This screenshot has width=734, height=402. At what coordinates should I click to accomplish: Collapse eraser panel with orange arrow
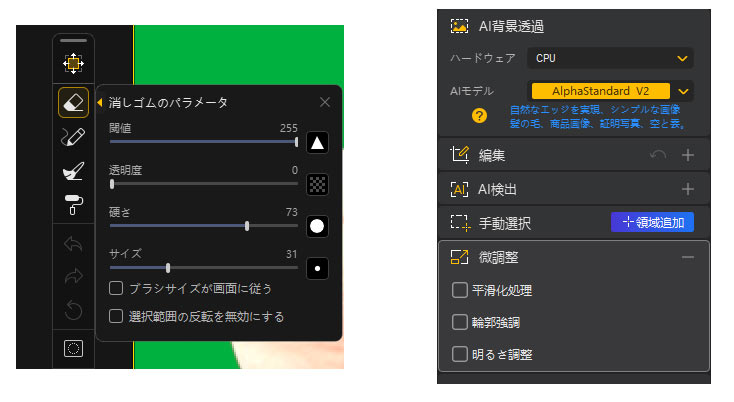(x=100, y=102)
